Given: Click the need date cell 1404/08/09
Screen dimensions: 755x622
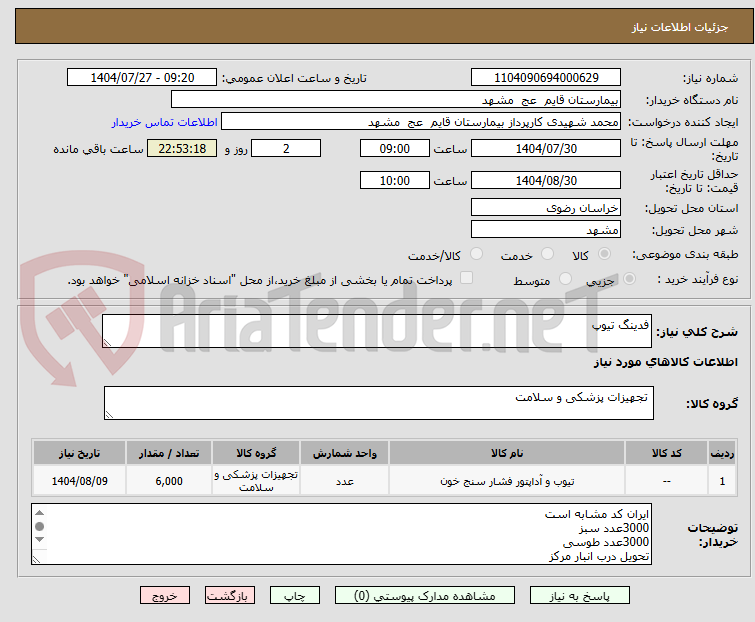Looking at the screenshot, I should [79, 480].
